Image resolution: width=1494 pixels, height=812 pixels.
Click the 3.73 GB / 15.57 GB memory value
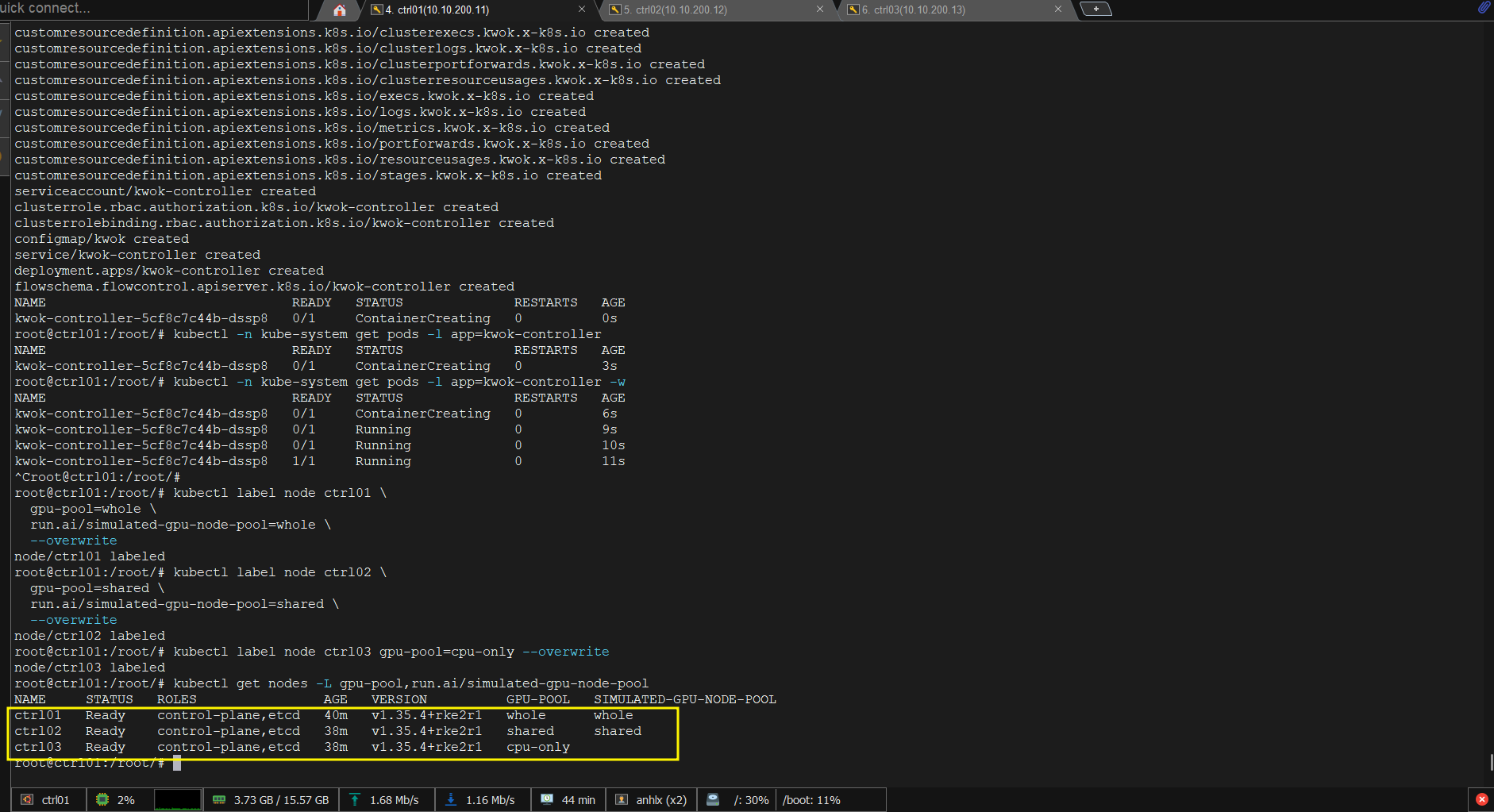click(x=281, y=800)
